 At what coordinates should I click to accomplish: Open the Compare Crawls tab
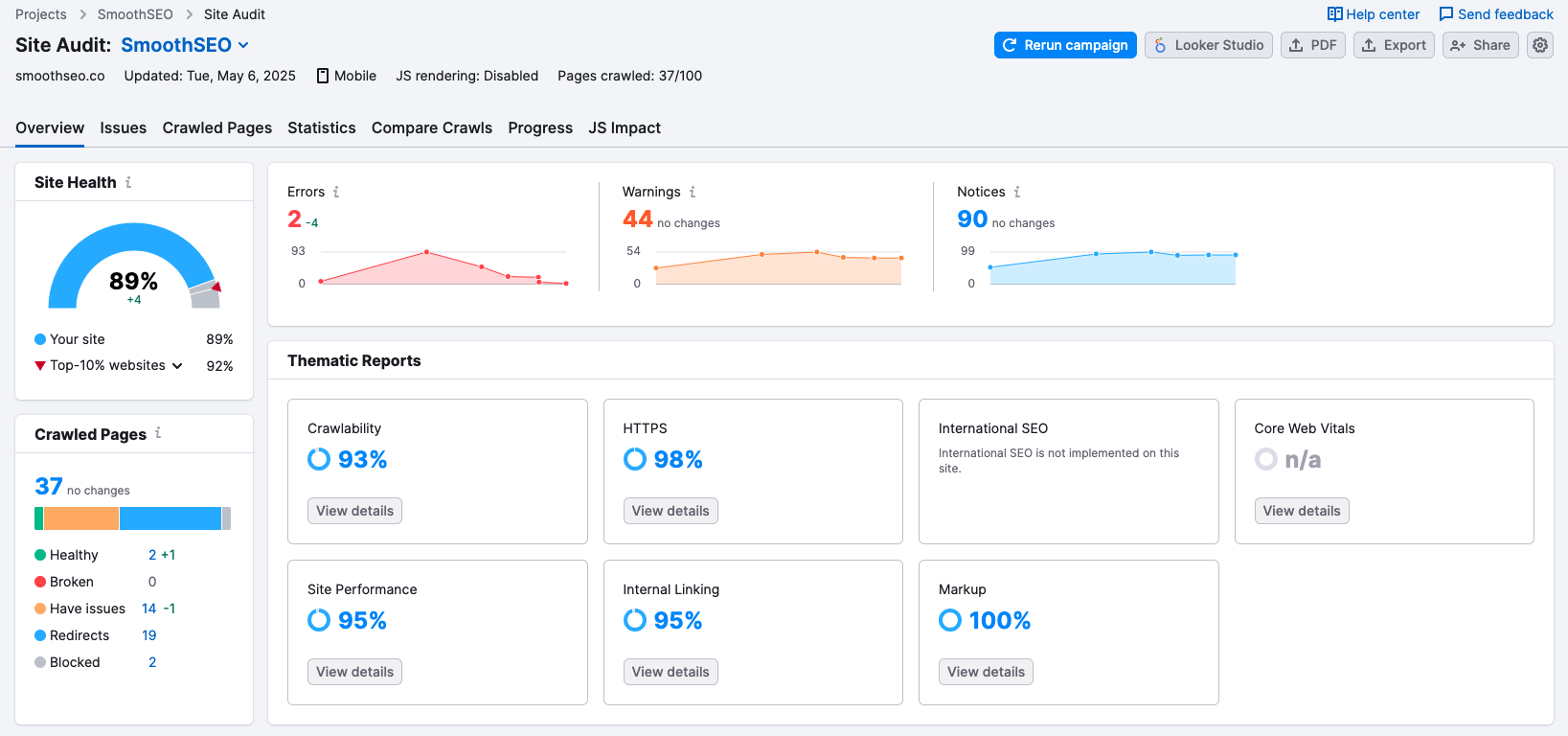pyautogui.click(x=432, y=127)
